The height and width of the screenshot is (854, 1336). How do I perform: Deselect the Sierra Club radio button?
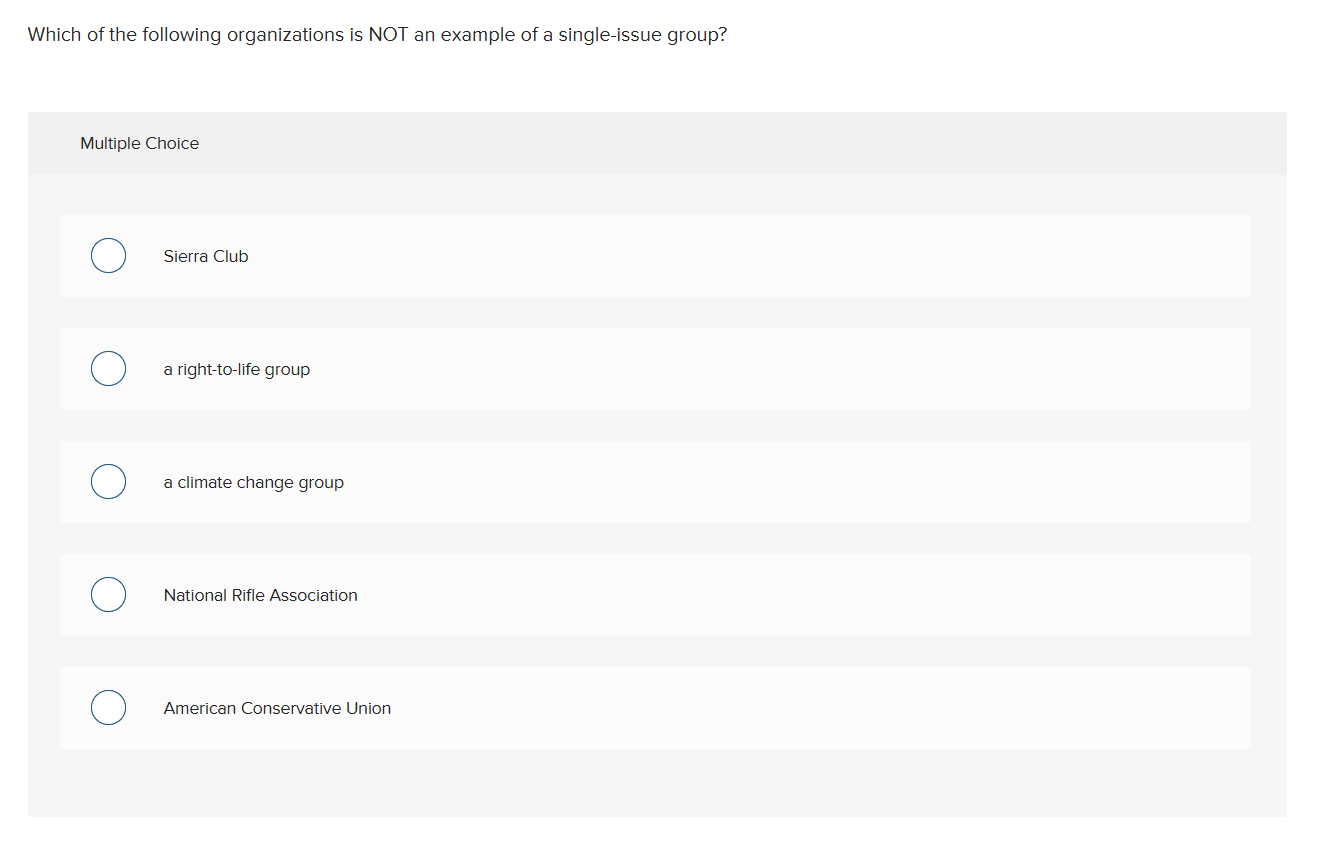[x=108, y=255]
